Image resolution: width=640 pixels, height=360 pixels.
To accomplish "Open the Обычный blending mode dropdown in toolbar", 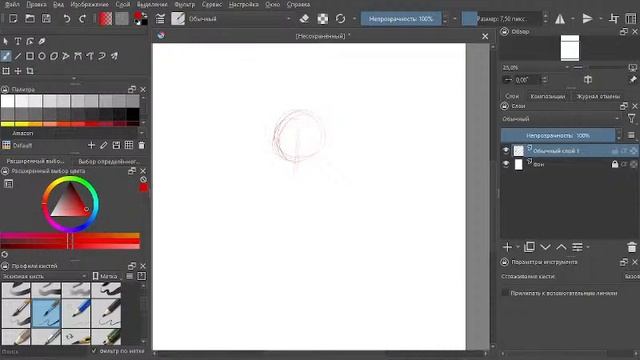I will 240,19.
